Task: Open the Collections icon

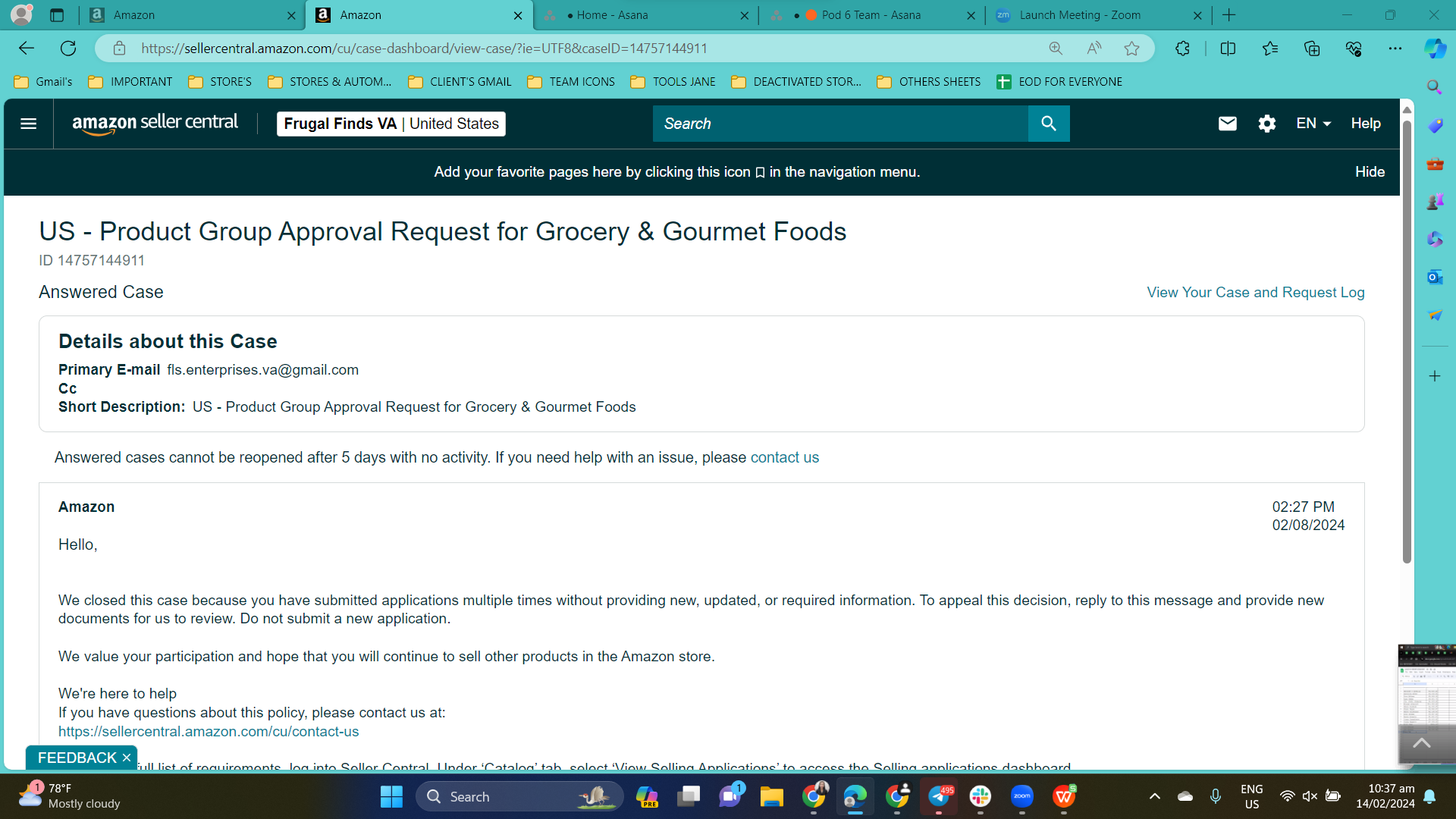Action: click(x=1312, y=49)
